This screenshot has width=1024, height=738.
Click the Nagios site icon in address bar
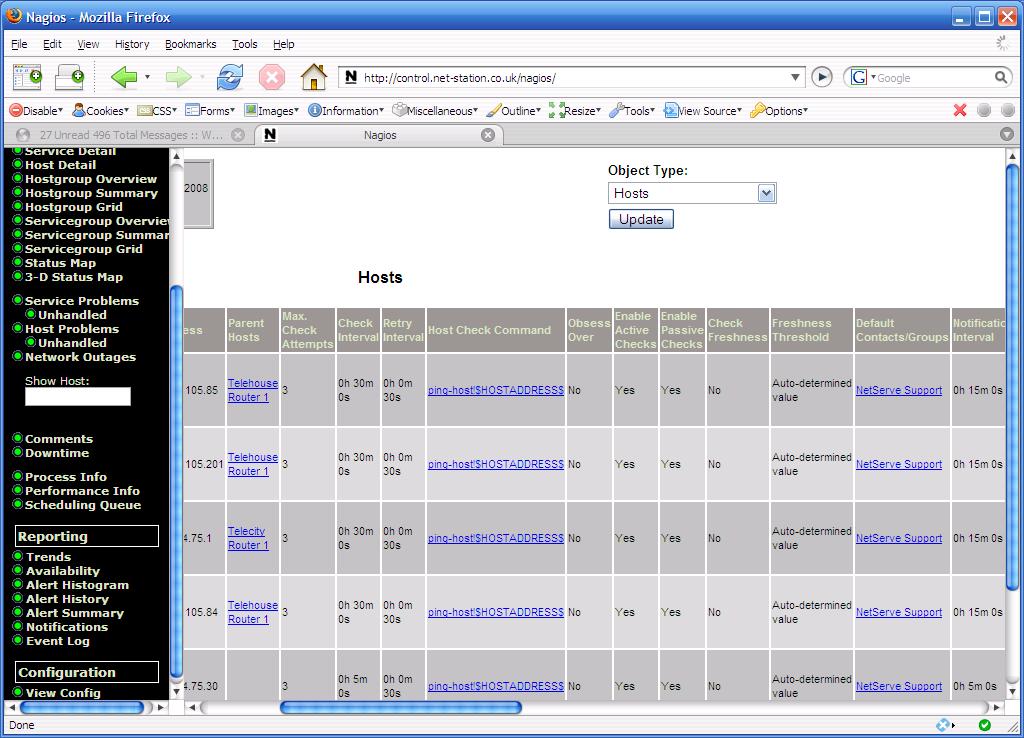pyautogui.click(x=351, y=78)
